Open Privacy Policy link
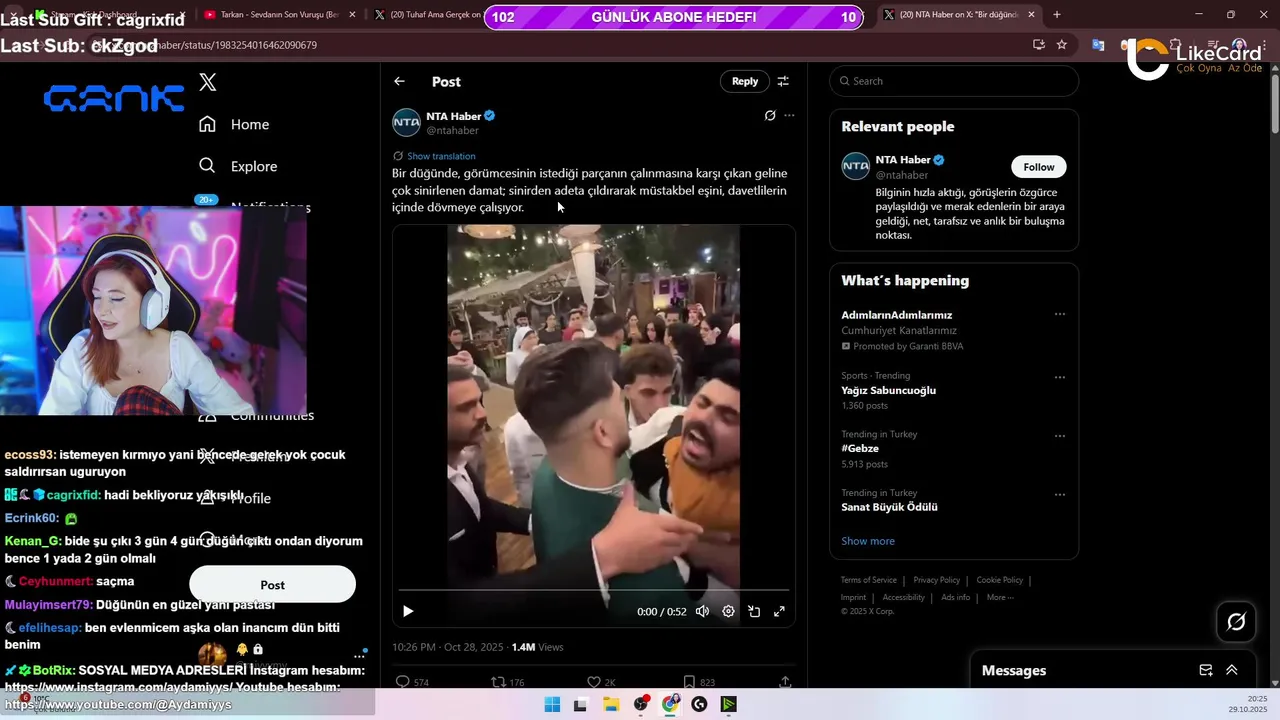This screenshot has width=1280, height=720. pyautogui.click(x=936, y=580)
